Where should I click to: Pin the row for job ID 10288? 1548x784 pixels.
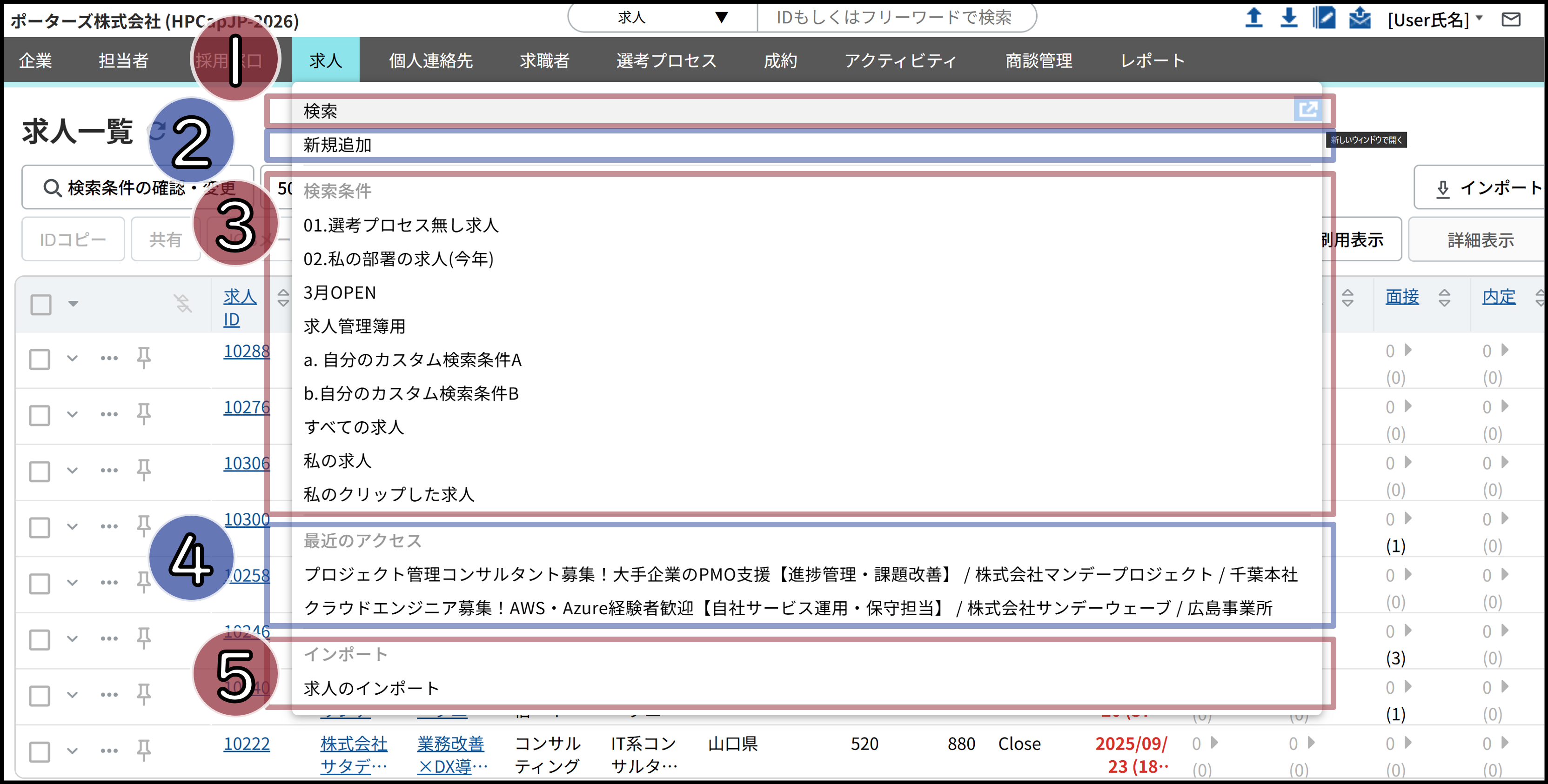point(144,358)
